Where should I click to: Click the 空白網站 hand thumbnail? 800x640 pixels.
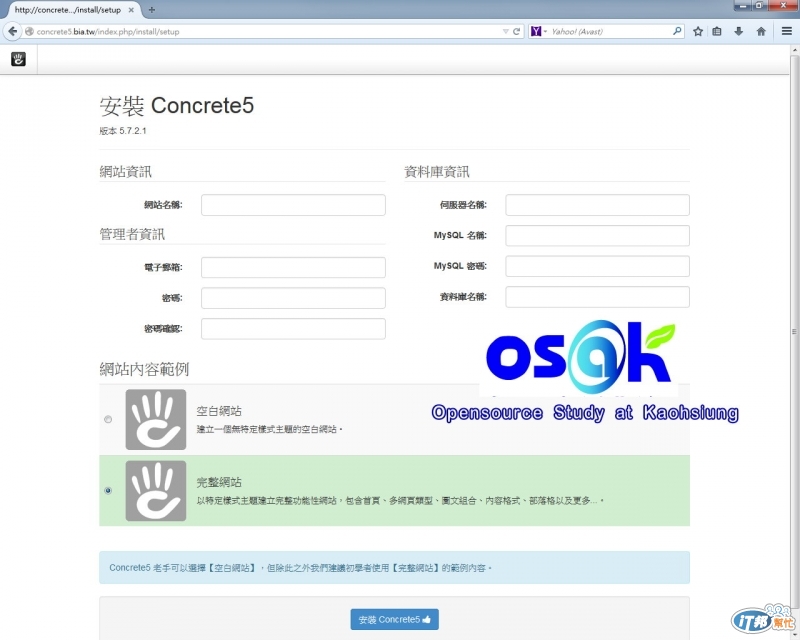click(156, 420)
